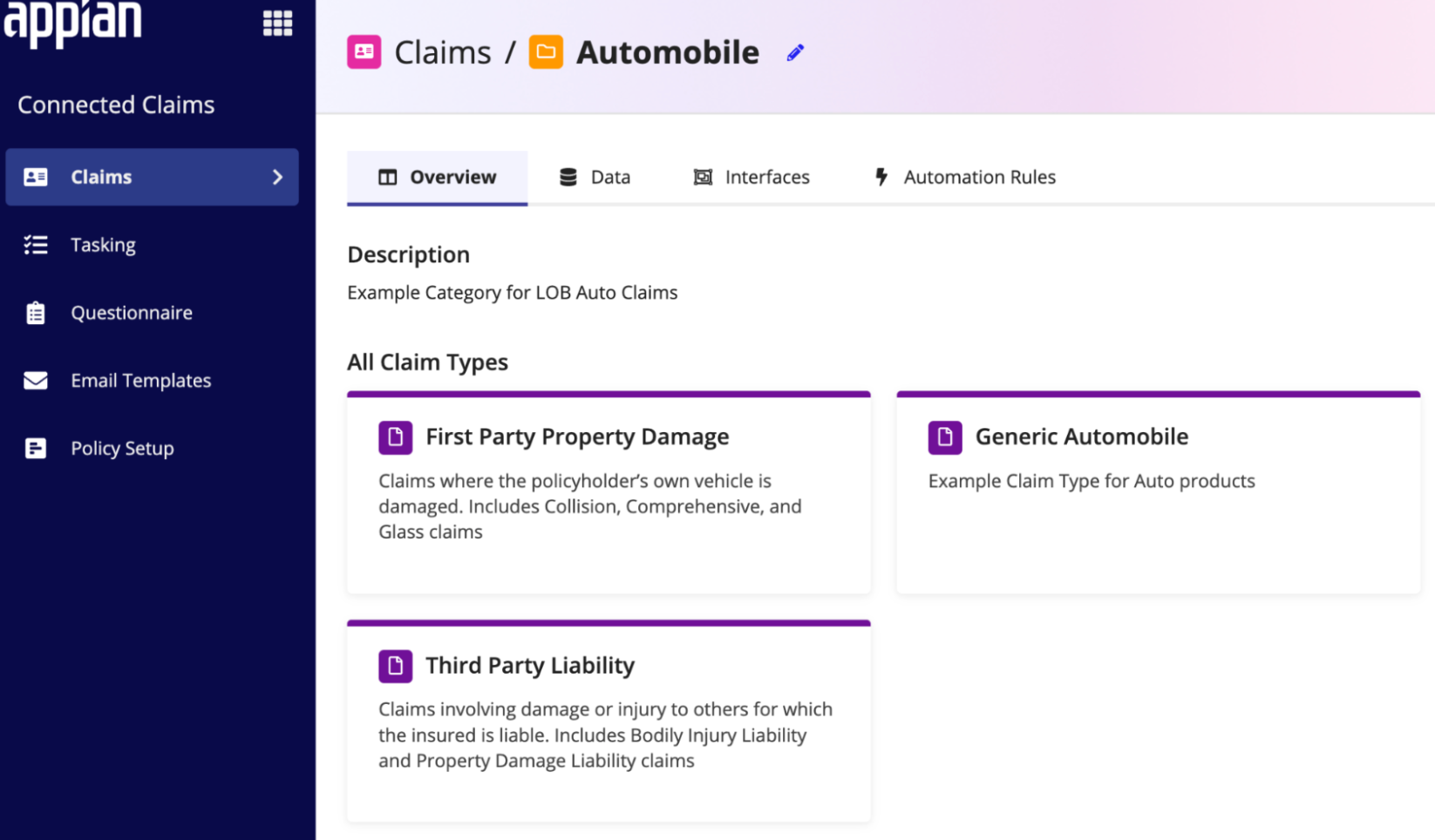
Task: Click the Policy Setup document icon
Action: click(x=36, y=449)
